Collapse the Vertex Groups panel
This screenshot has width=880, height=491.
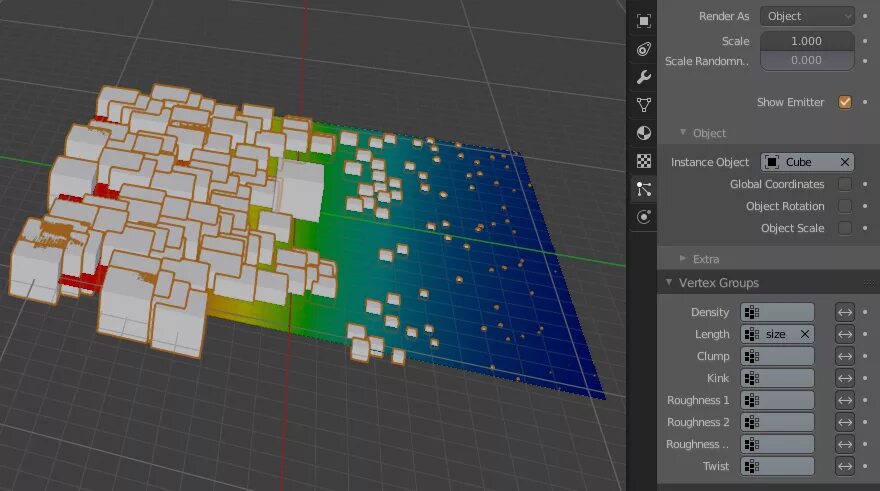click(x=669, y=283)
